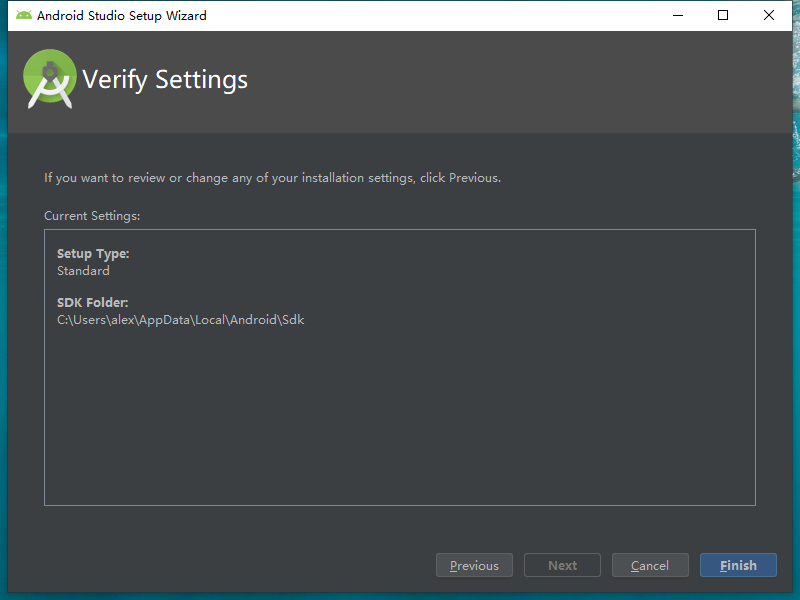Click the Android icon in title bar

pos(23,15)
